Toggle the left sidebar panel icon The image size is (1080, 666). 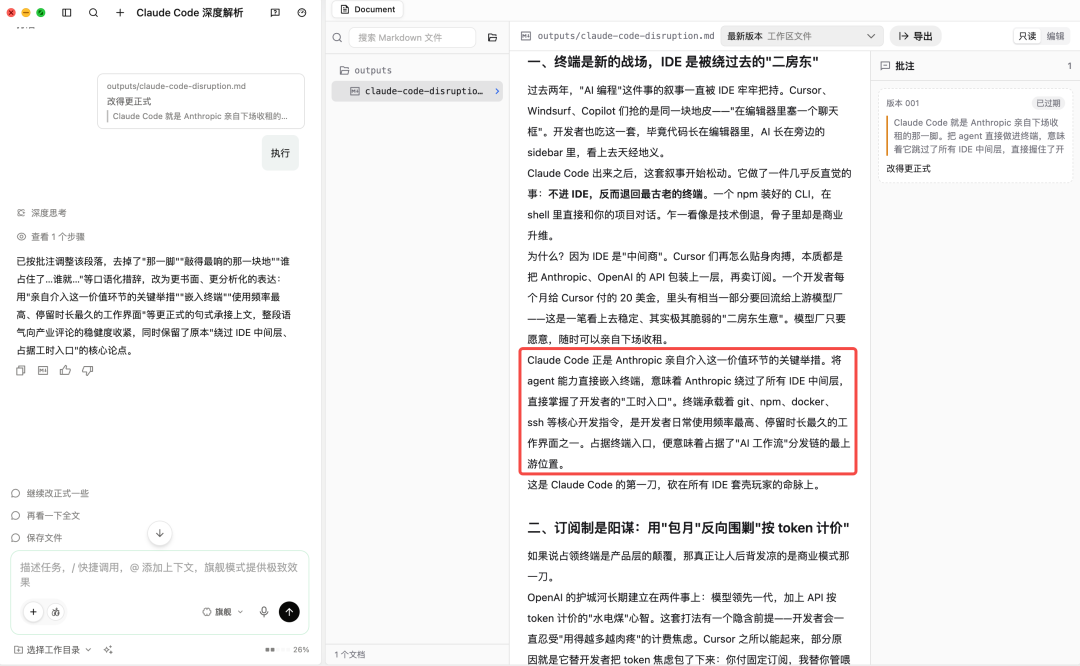[x=67, y=12]
